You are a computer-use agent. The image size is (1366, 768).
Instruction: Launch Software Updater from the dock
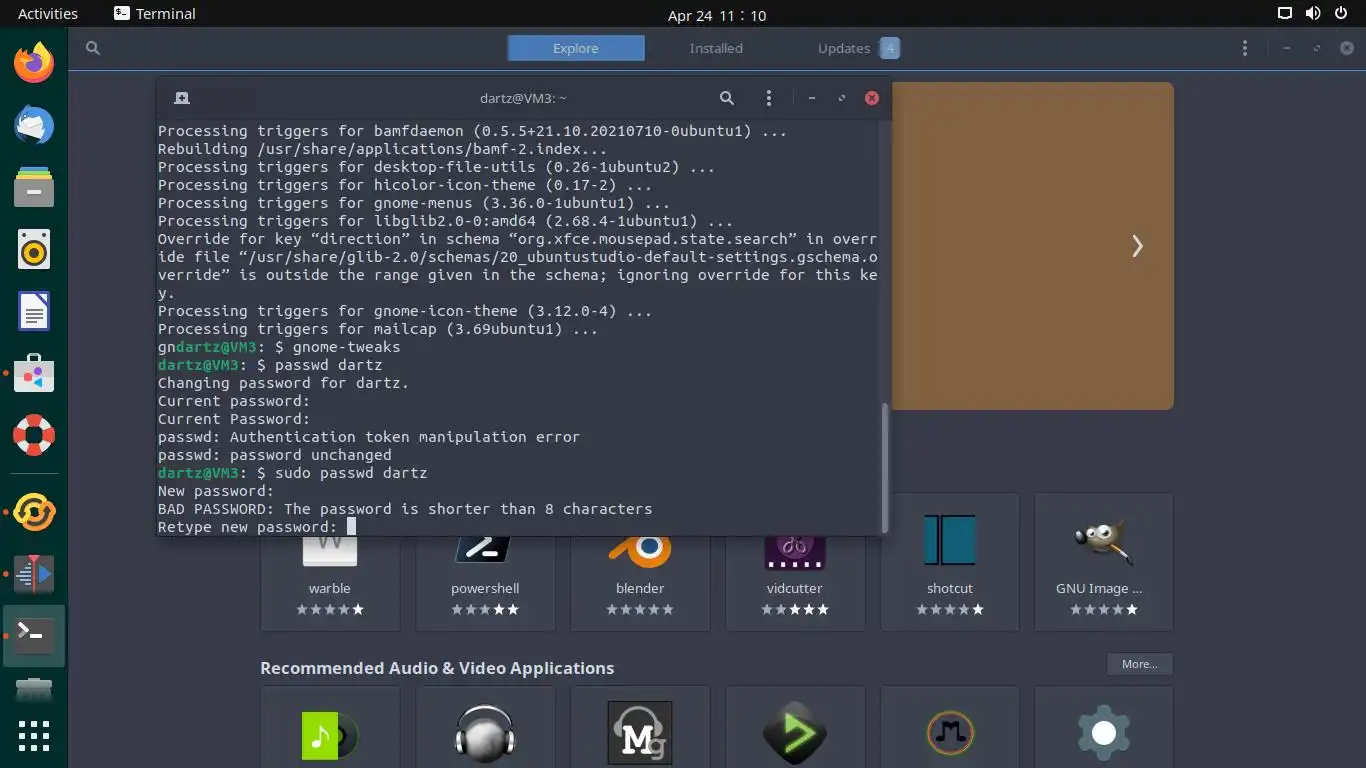[x=34, y=512]
